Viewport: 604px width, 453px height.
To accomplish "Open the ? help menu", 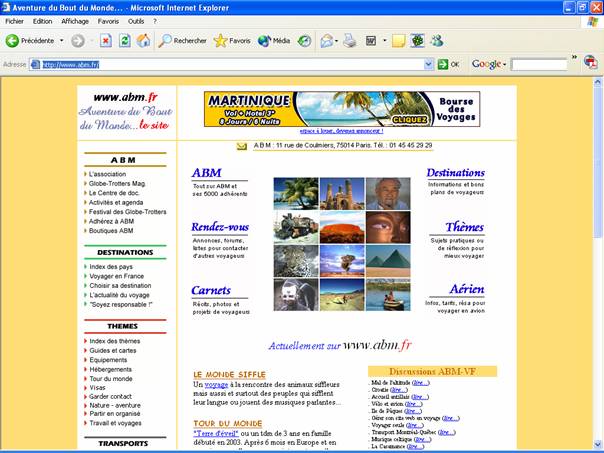I will point(155,22).
